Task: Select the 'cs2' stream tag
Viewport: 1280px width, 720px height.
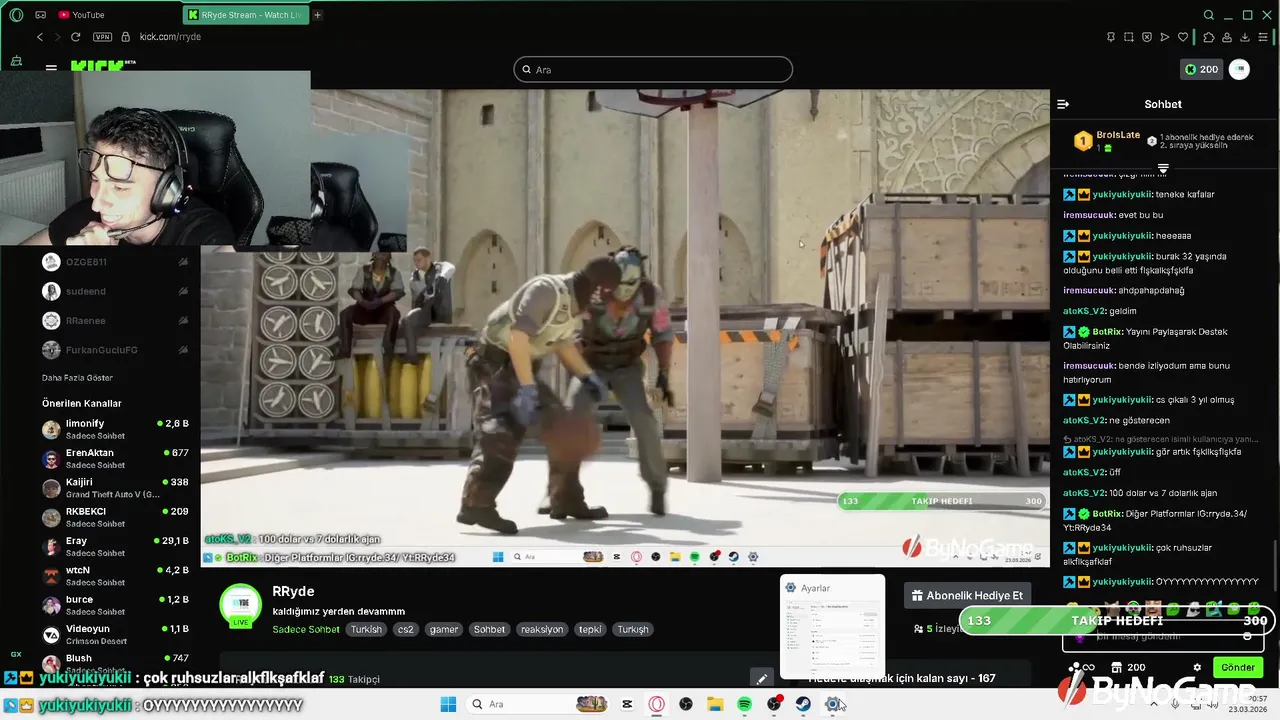Action: 405,630
